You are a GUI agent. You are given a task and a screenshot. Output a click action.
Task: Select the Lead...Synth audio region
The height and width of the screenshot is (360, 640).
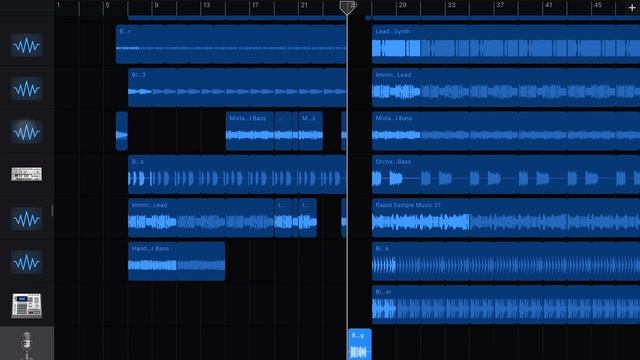click(506, 44)
